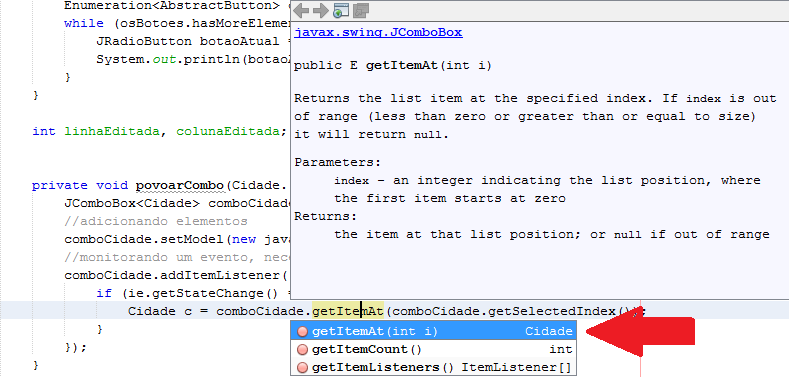Select getItemListeners() completion entry
Viewport: 789px width, 377px height.
[x=433, y=367]
